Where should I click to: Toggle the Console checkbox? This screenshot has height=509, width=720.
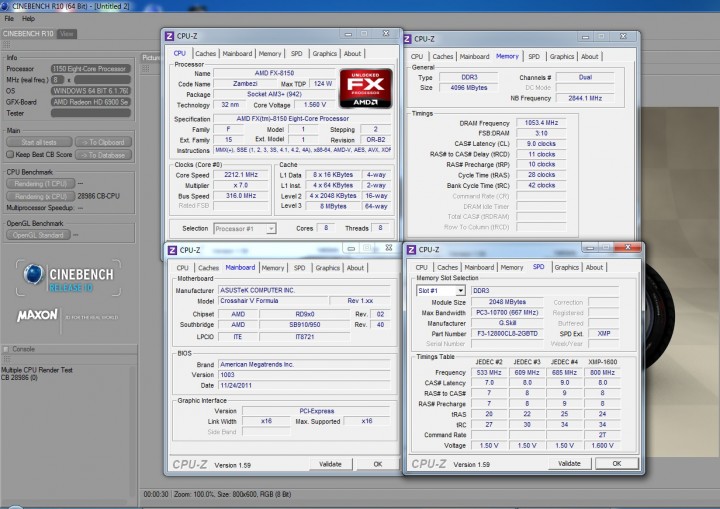coord(6,349)
